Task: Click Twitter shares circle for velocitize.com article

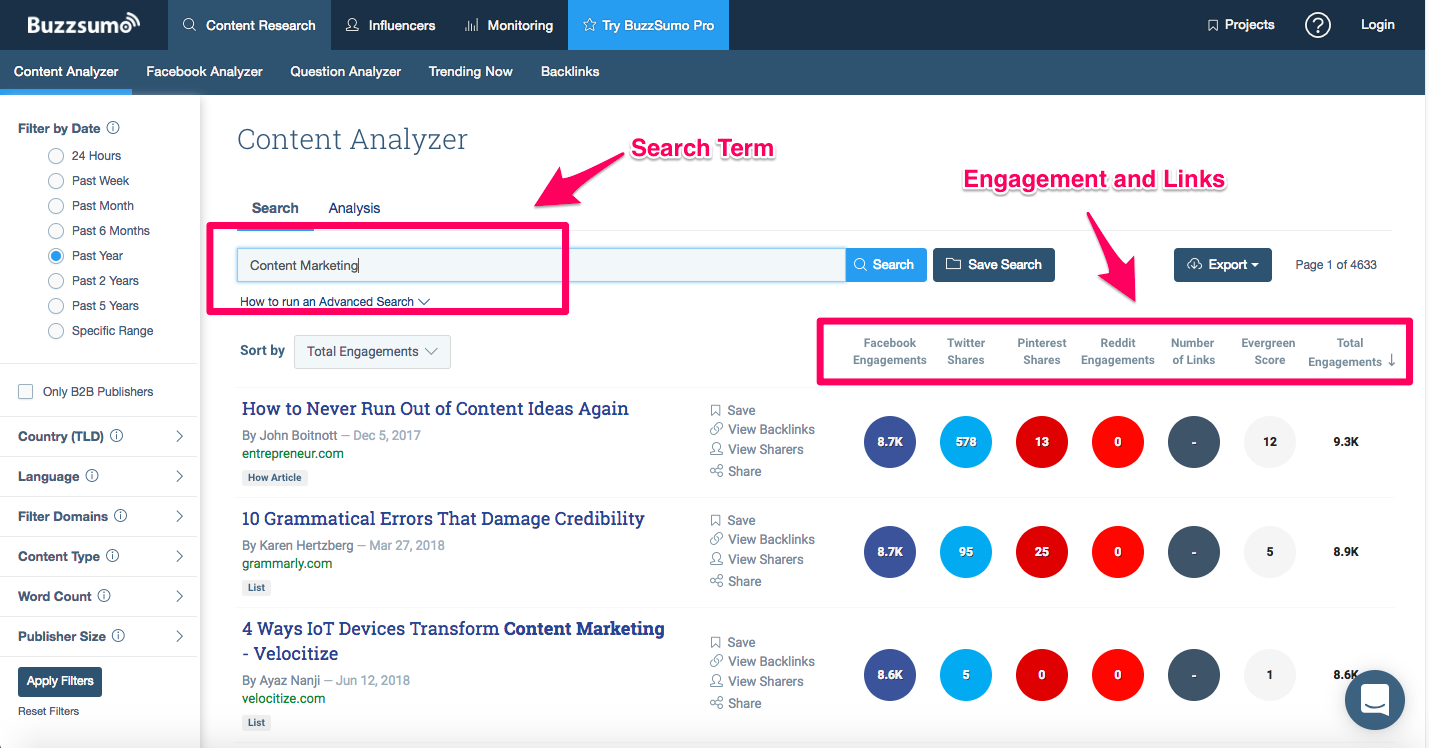Action: 966,674
